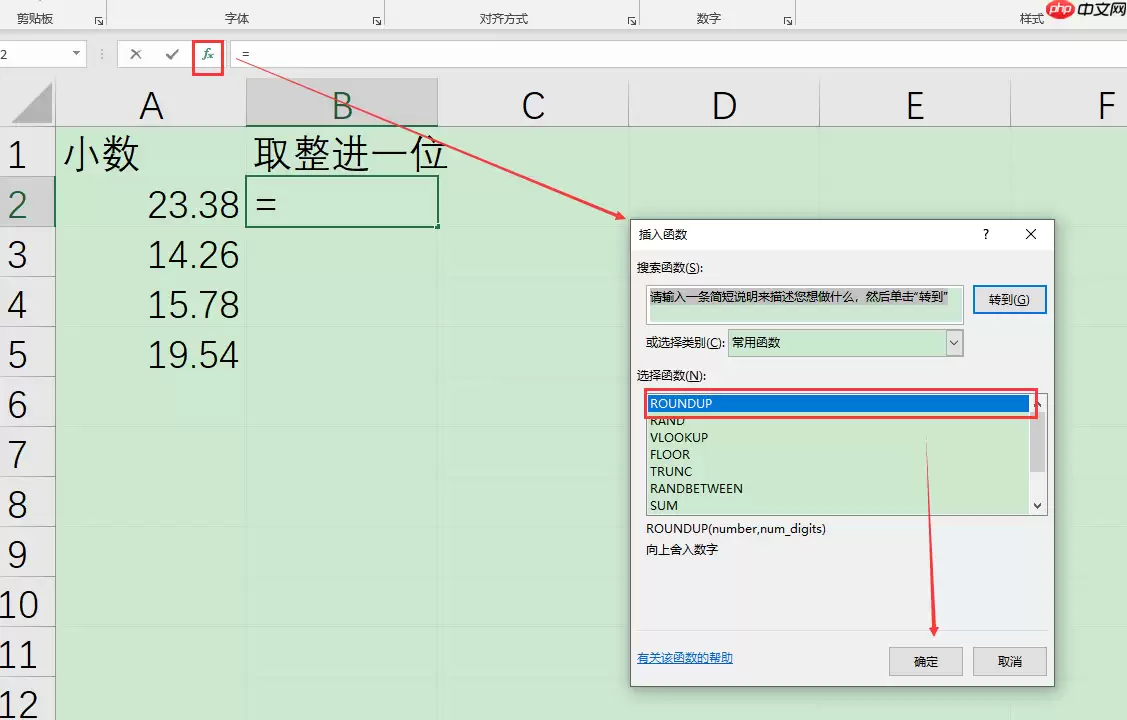Confirm formula entry with the checkmark icon
Image resolution: width=1127 pixels, height=720 pixels.
pos(172,55)
